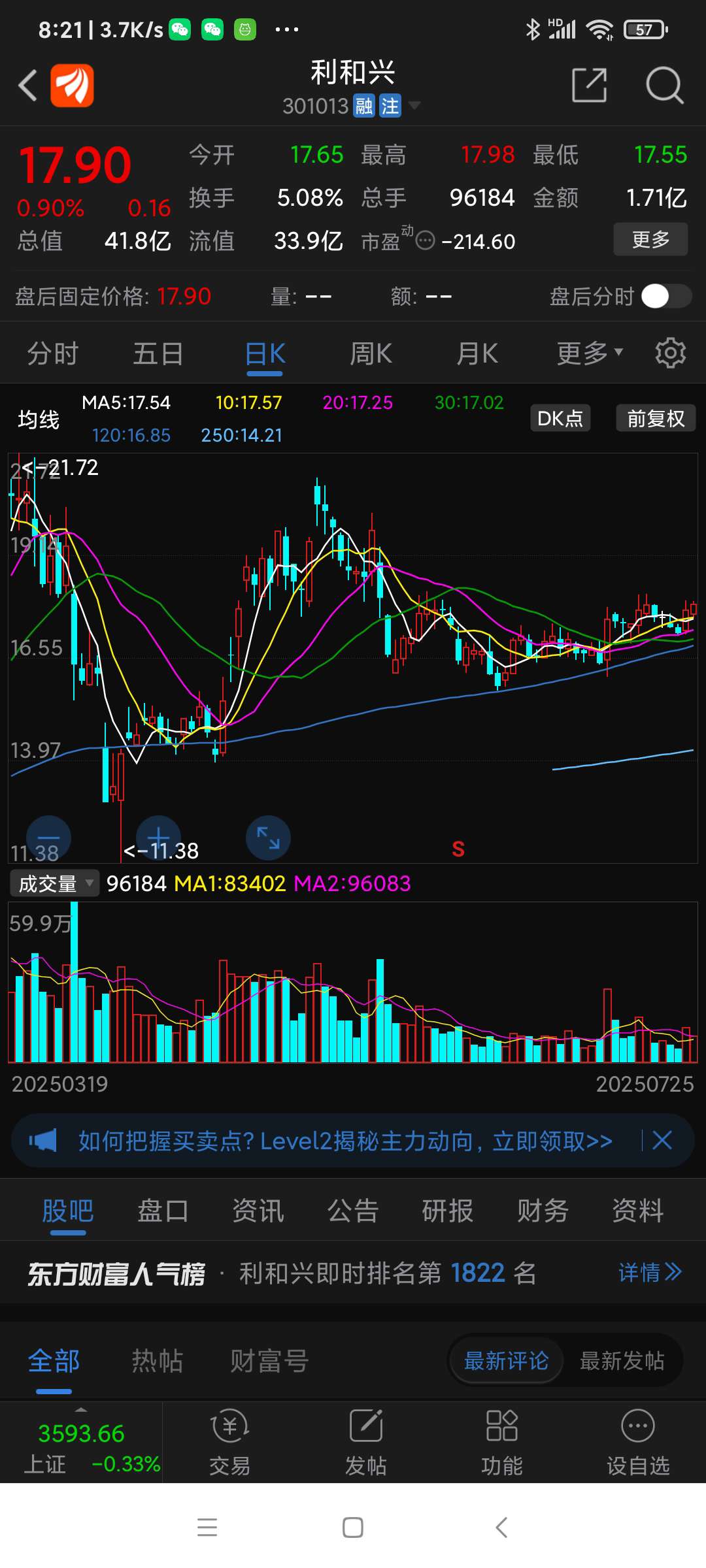Open the Level2 promotion banner text

point(345,1141)
